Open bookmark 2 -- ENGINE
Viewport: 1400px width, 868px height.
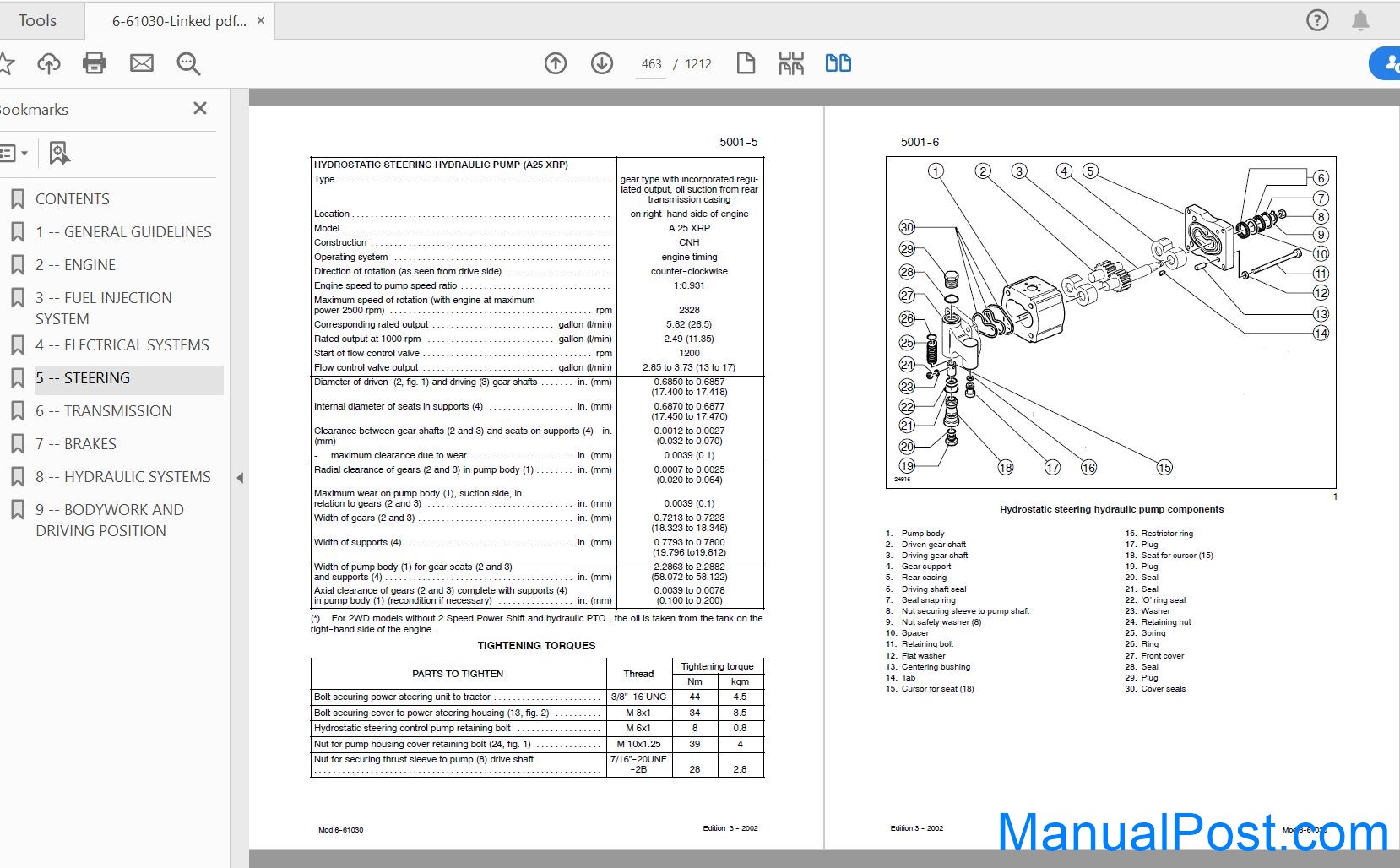[75, 265]
